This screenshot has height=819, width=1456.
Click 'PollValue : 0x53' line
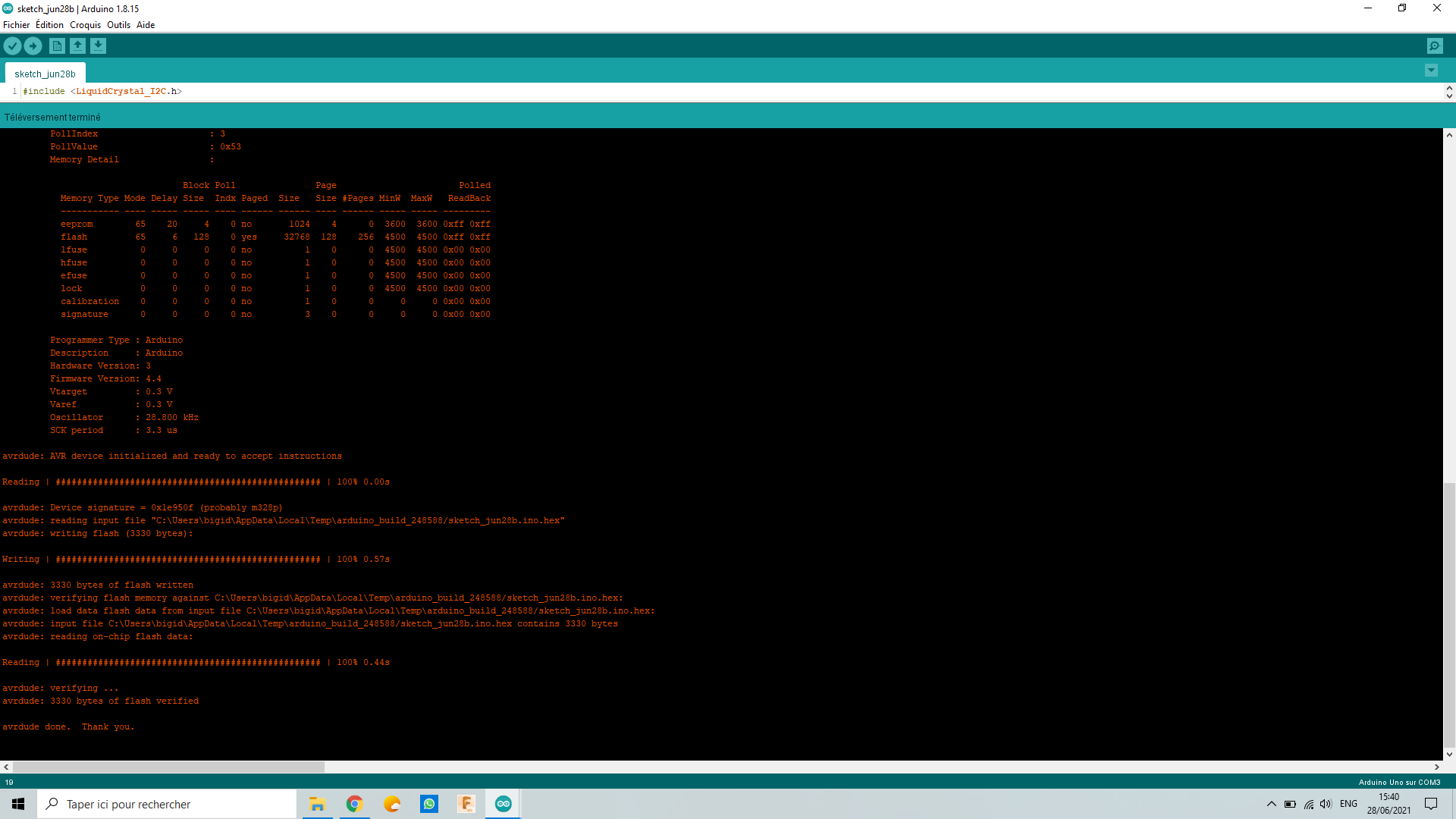click(x=146, y=146)
